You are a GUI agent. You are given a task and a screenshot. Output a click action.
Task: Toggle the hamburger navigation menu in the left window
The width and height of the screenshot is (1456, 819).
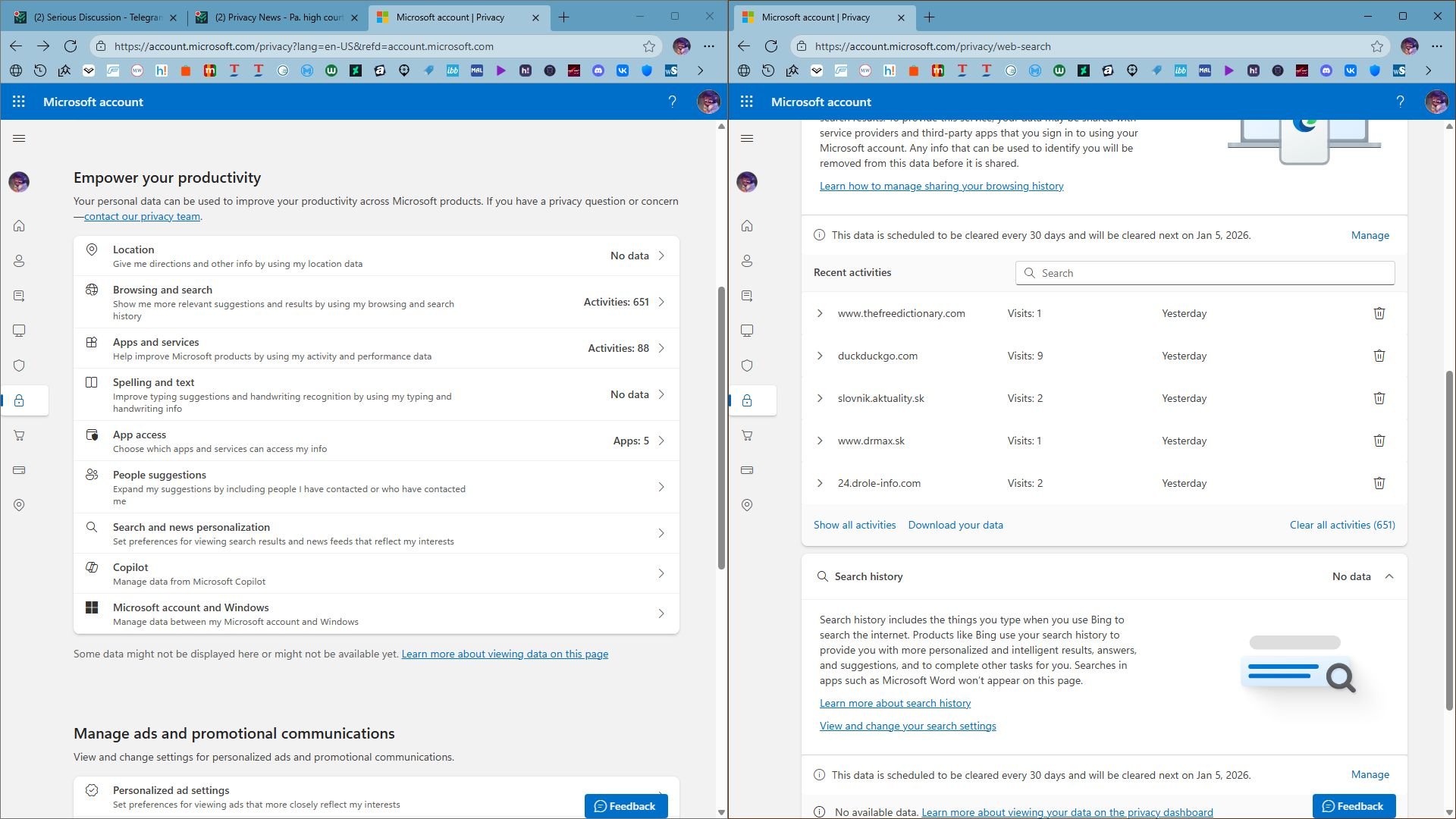[19, 138]
